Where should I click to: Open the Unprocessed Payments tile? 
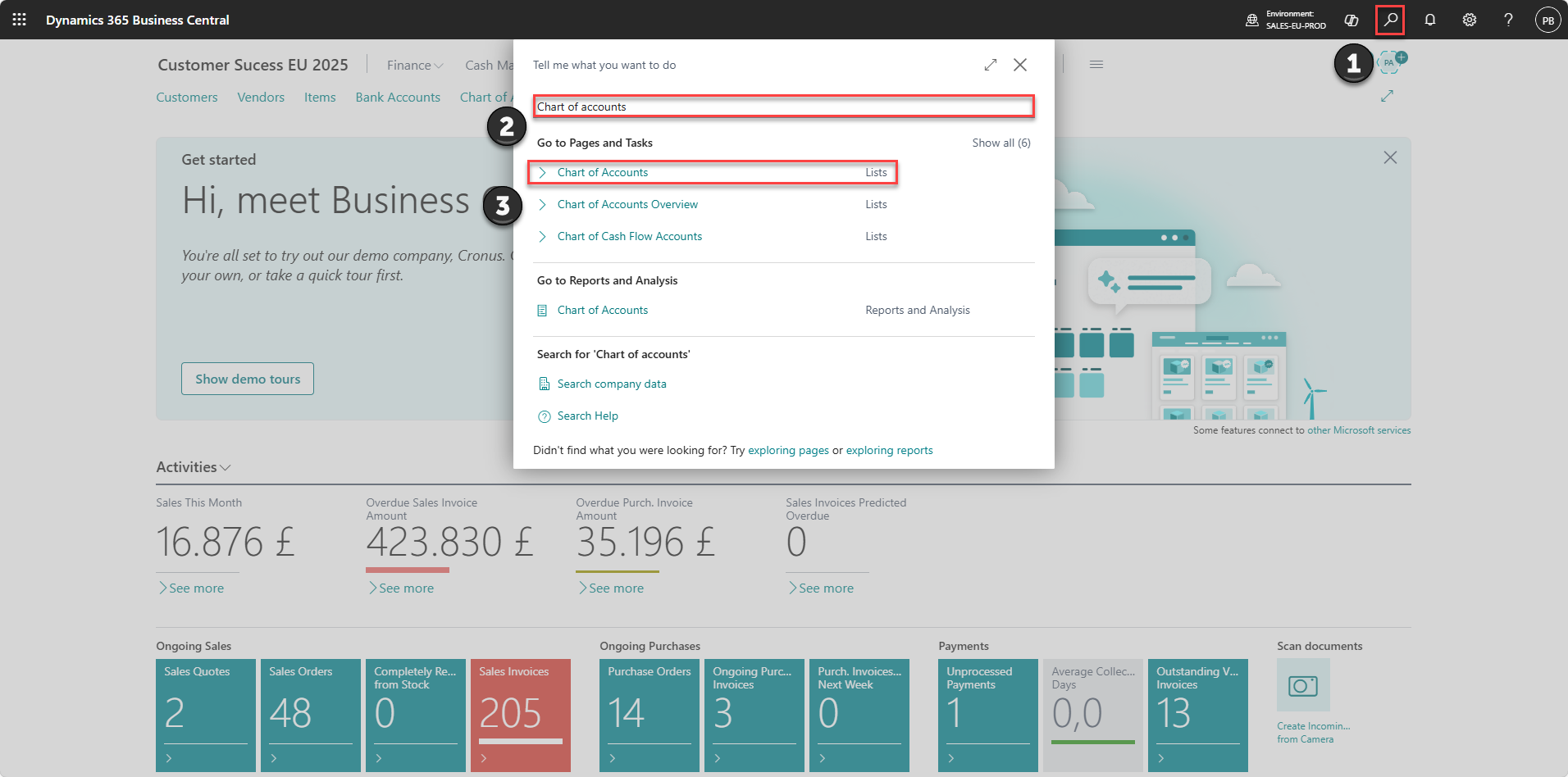988,716
